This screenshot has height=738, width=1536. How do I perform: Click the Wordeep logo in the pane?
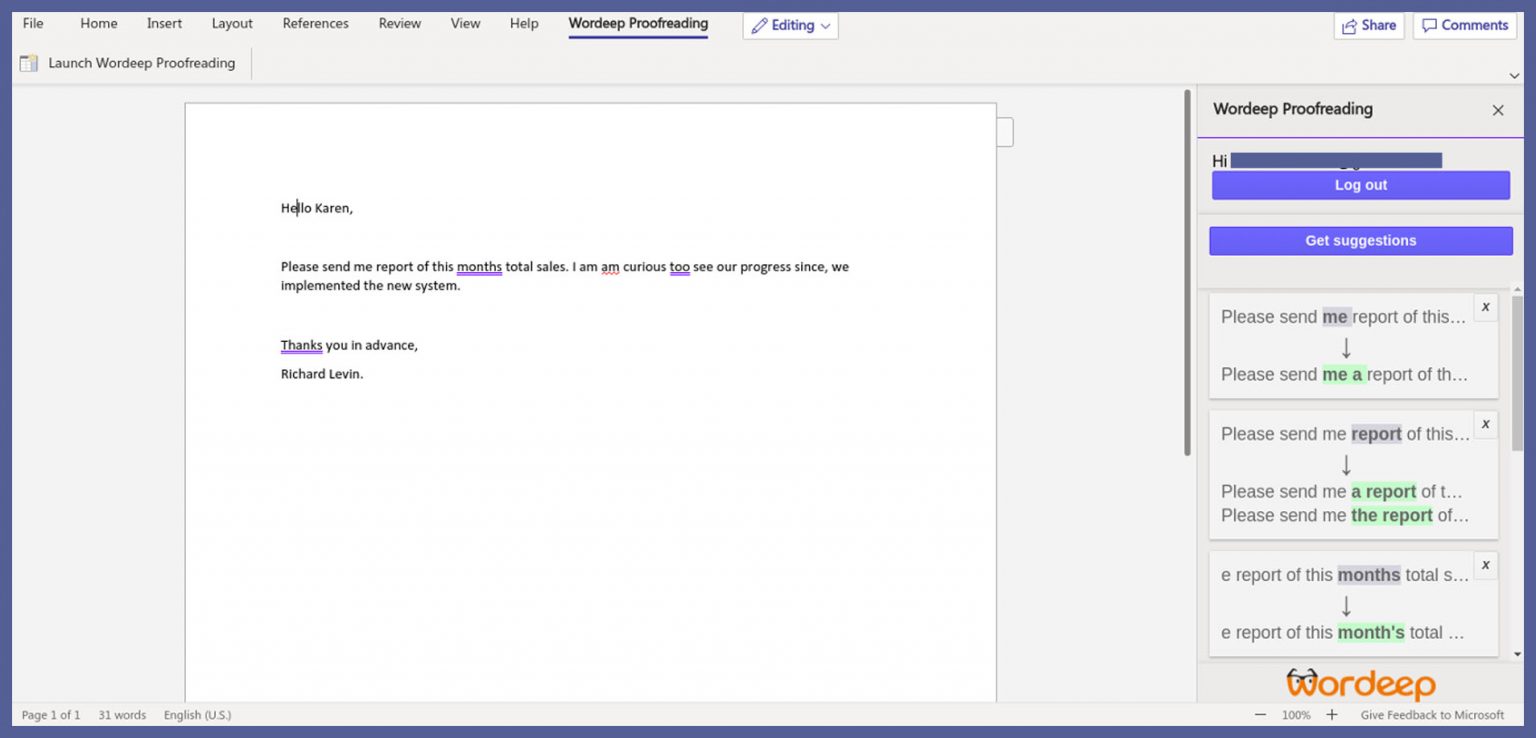click(x=1360, y=685)
